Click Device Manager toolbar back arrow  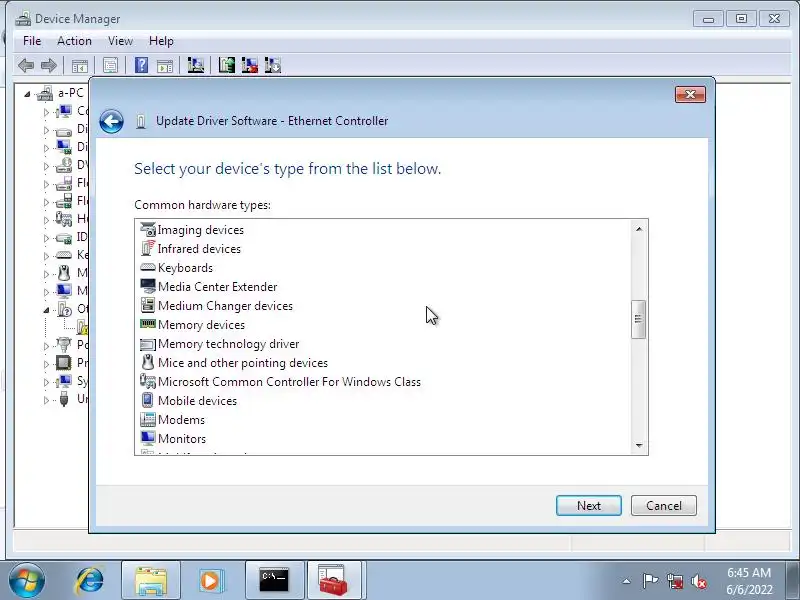(x=26, y=65)
